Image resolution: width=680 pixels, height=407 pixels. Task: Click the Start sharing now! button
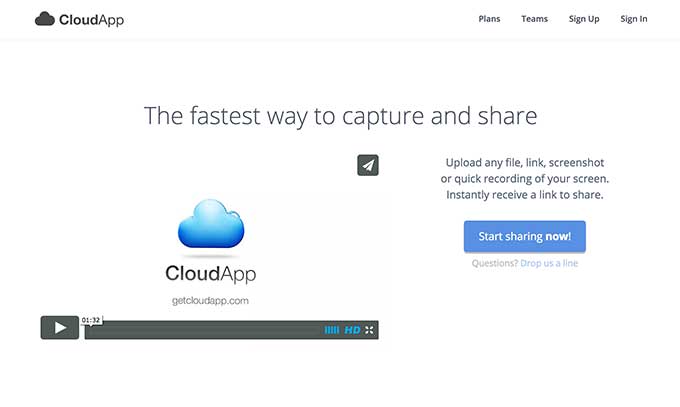(525, 236)
